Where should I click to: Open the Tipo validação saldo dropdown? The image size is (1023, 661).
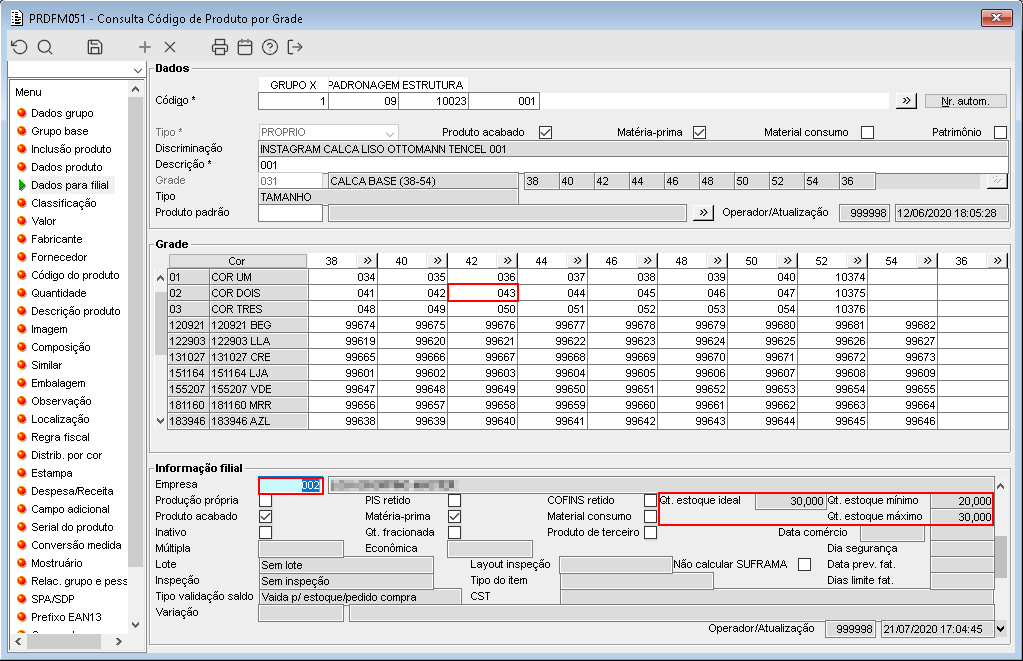(x=360, y=597)
